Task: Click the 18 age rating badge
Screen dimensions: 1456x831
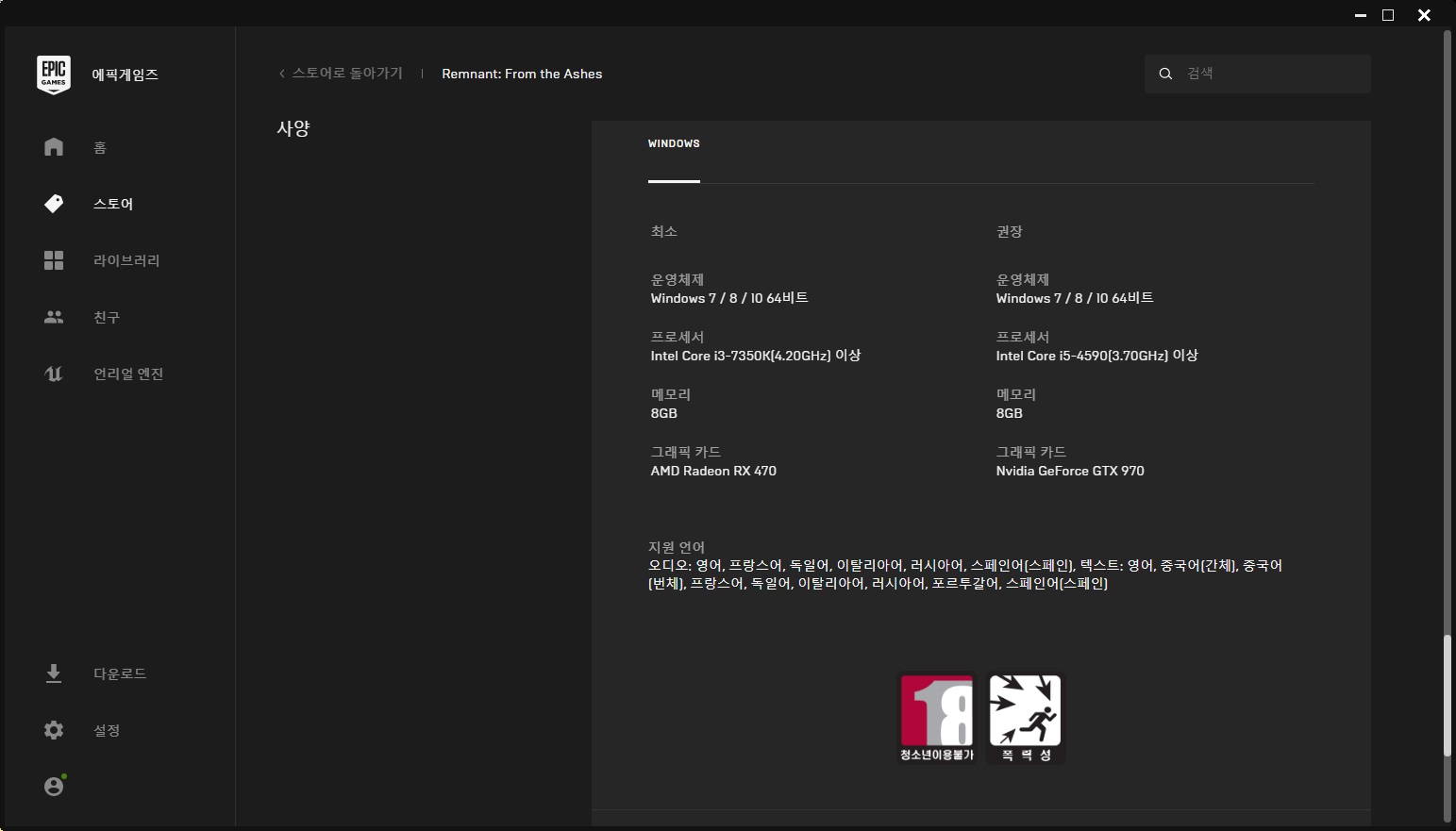Action: click(937, 718)
